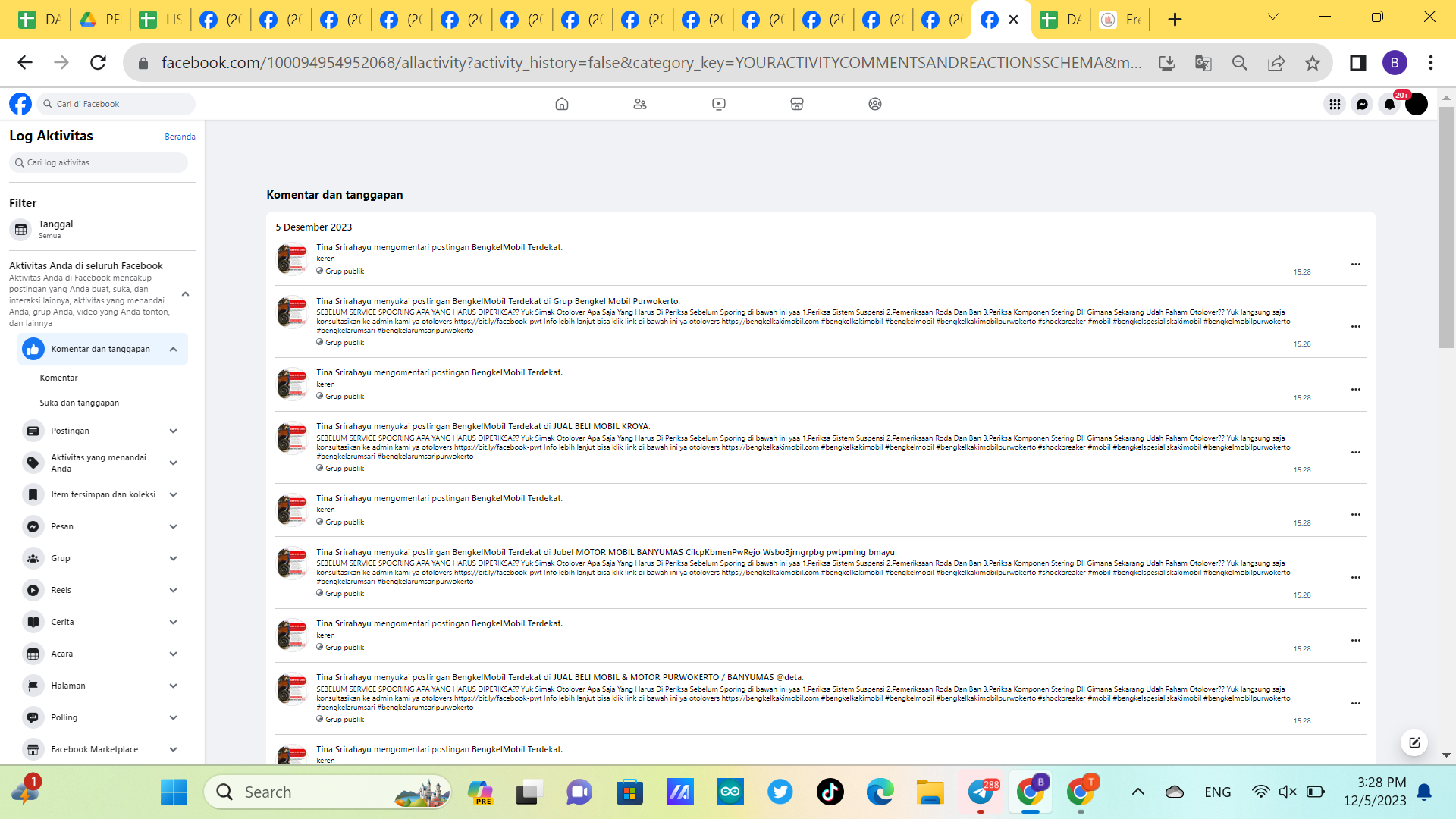Expand the Acara category
This screenshot has width=1456, height=819.
pos(174,654)
